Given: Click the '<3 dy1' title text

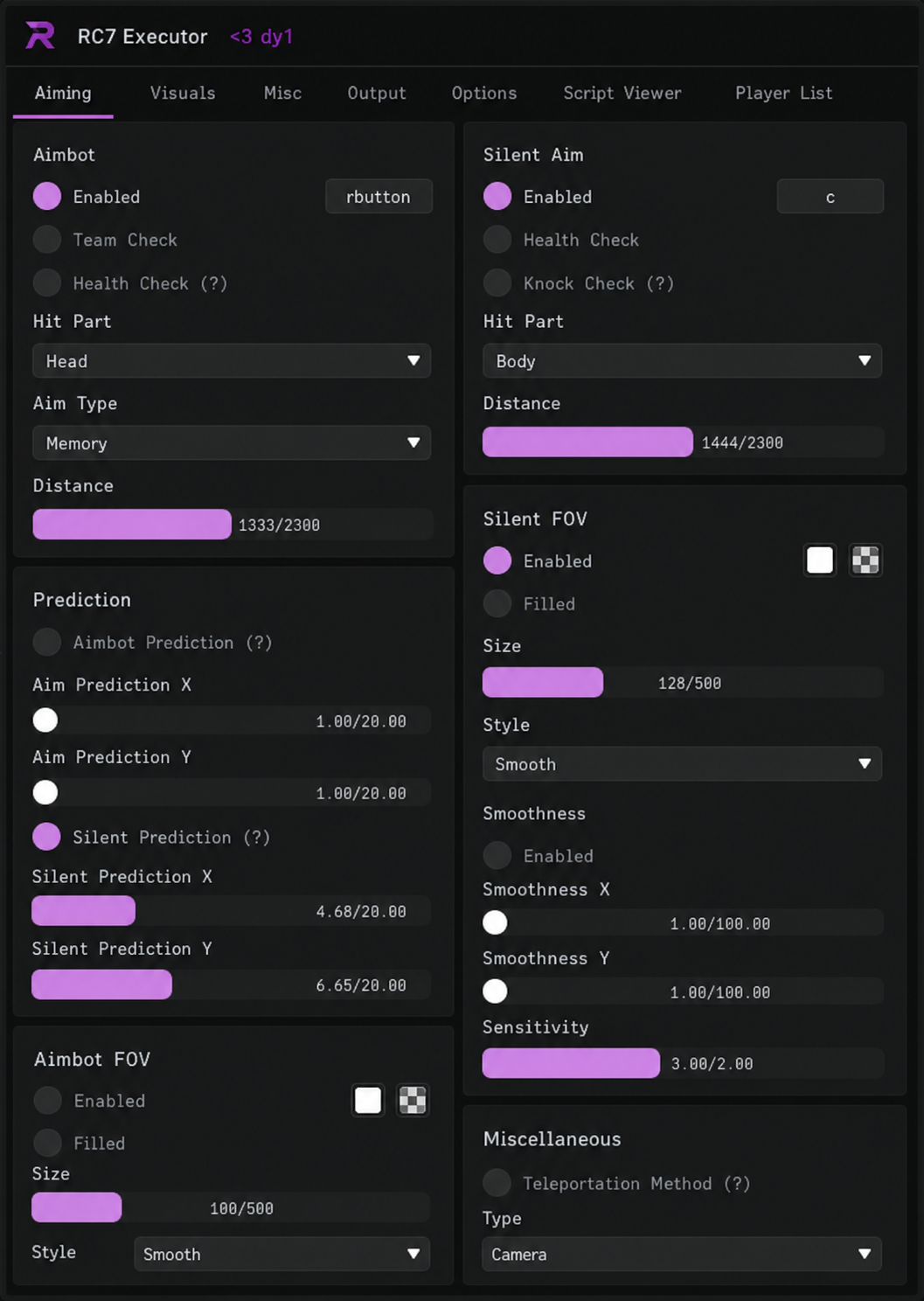Looking at the screenshot, I should (261, 37).
